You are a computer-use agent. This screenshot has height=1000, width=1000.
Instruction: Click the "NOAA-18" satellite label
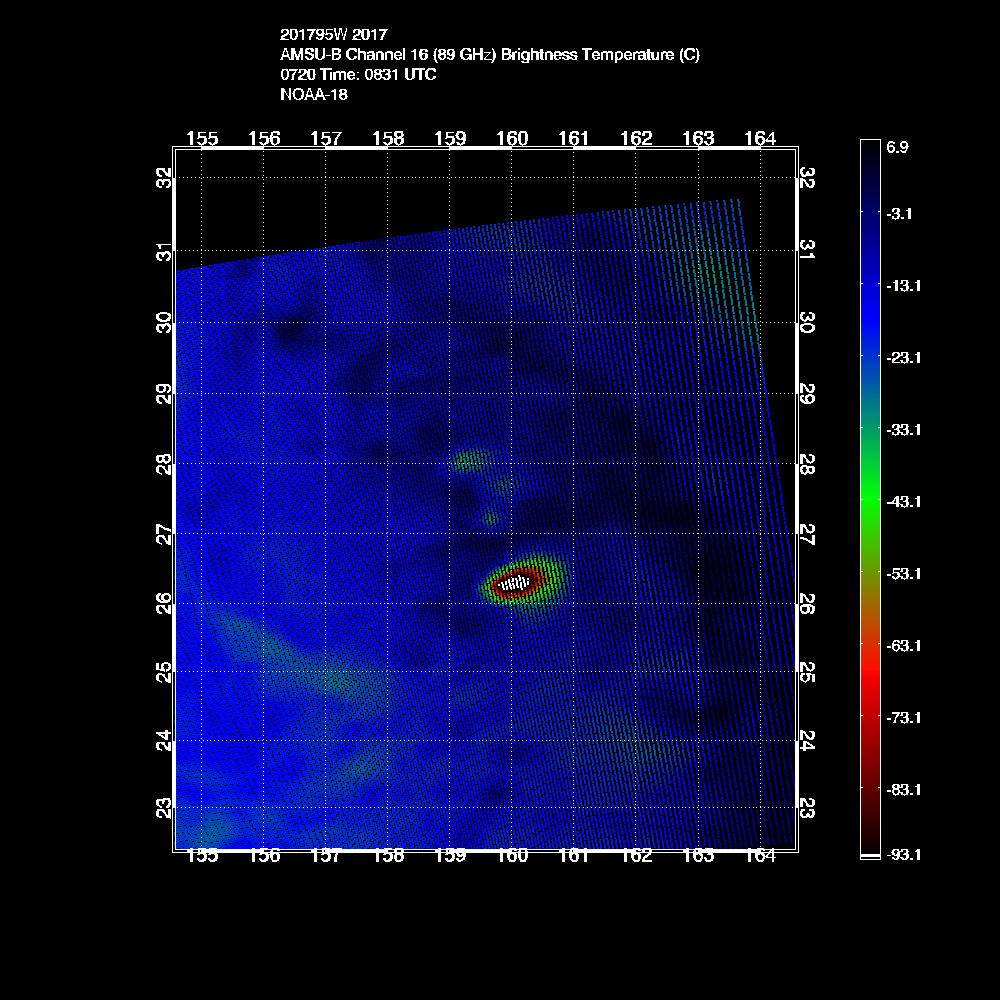[x=314, y=95]
